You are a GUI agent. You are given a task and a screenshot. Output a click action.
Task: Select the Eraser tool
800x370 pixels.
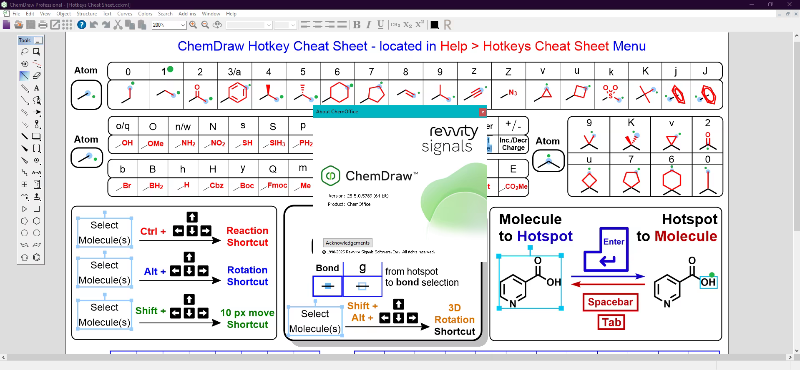click(37, 76)
